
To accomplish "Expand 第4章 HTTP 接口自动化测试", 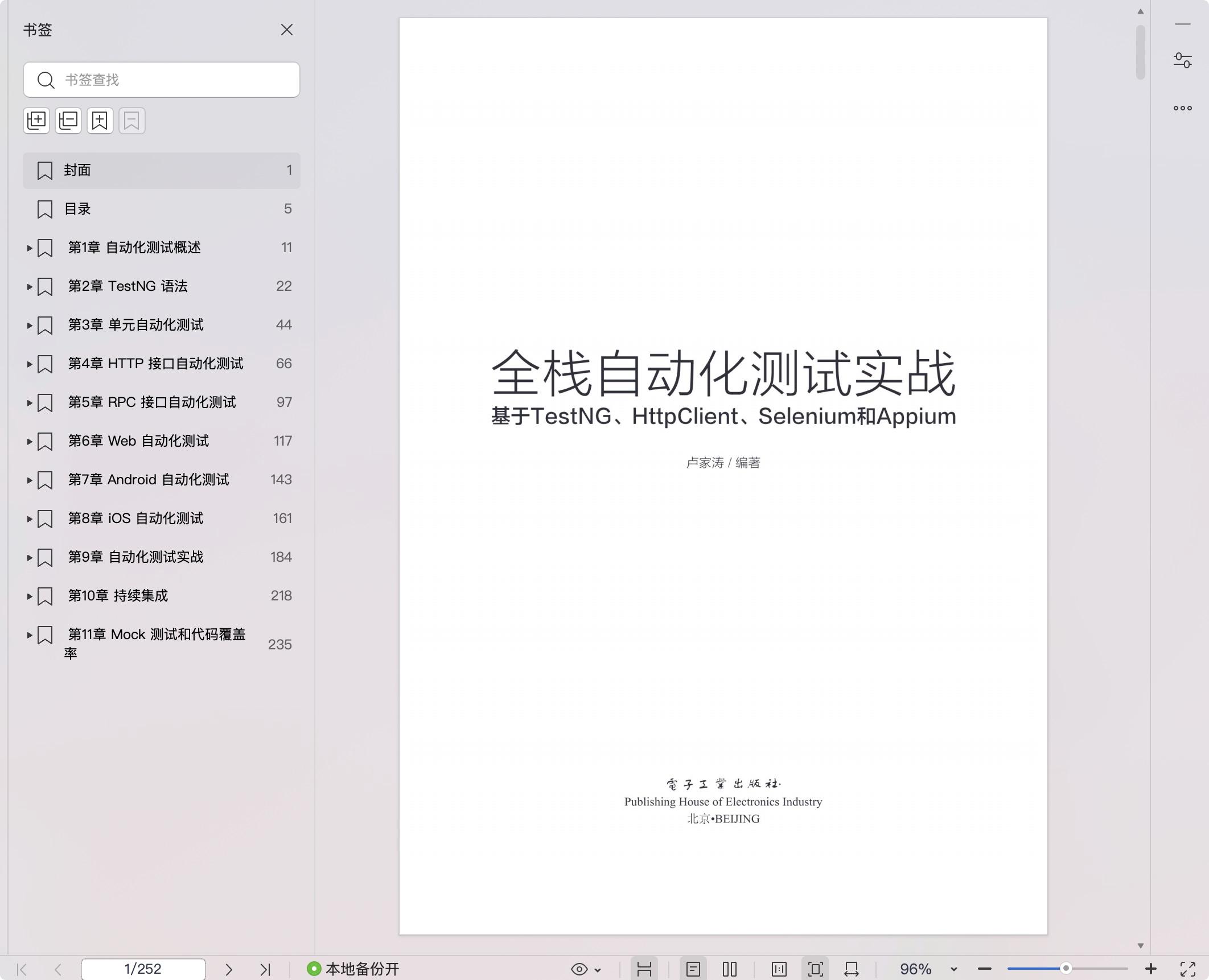I will pos(30,364).
